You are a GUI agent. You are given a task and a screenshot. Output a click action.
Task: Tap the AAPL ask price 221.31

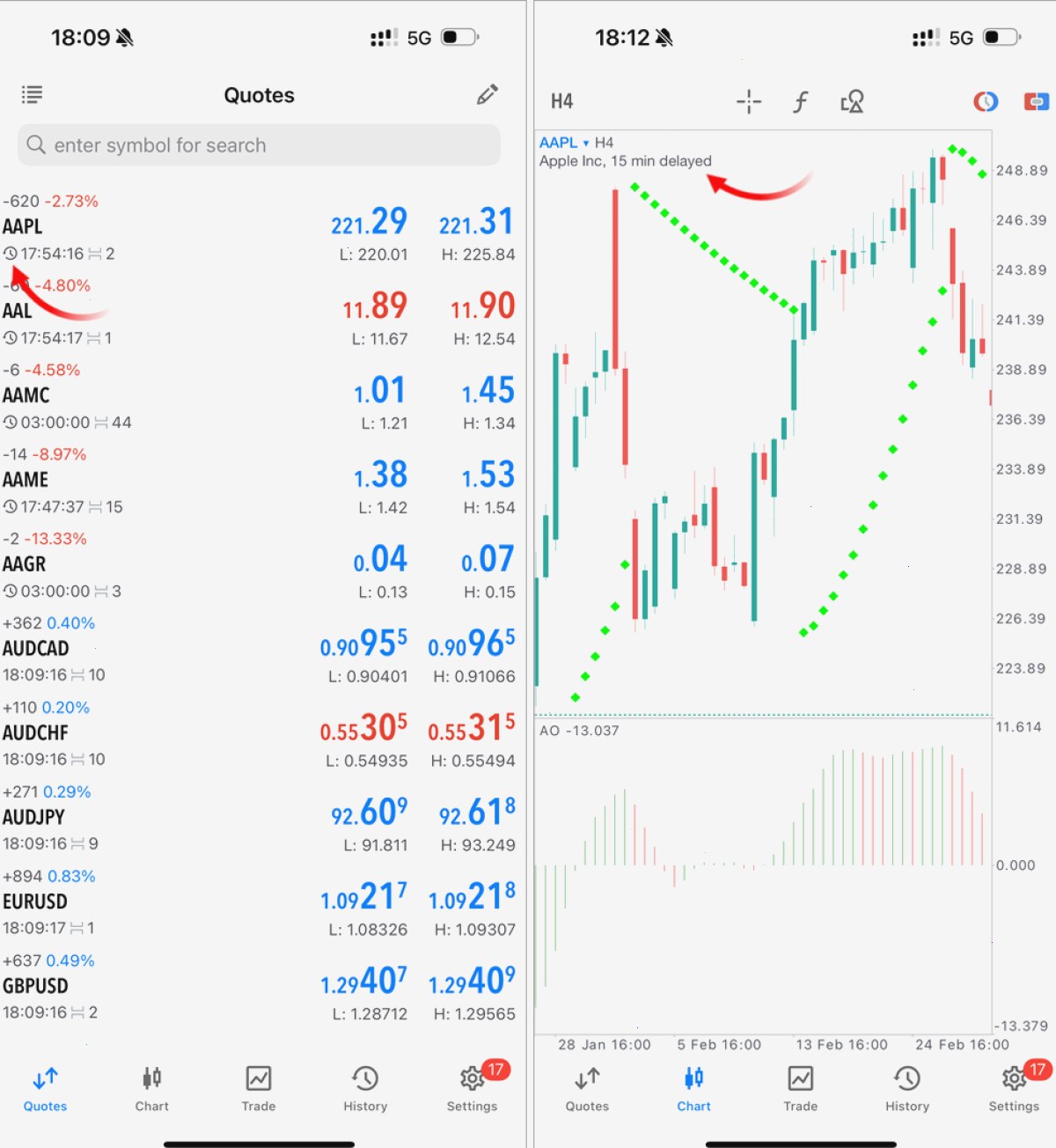click(x=476, y=222)
